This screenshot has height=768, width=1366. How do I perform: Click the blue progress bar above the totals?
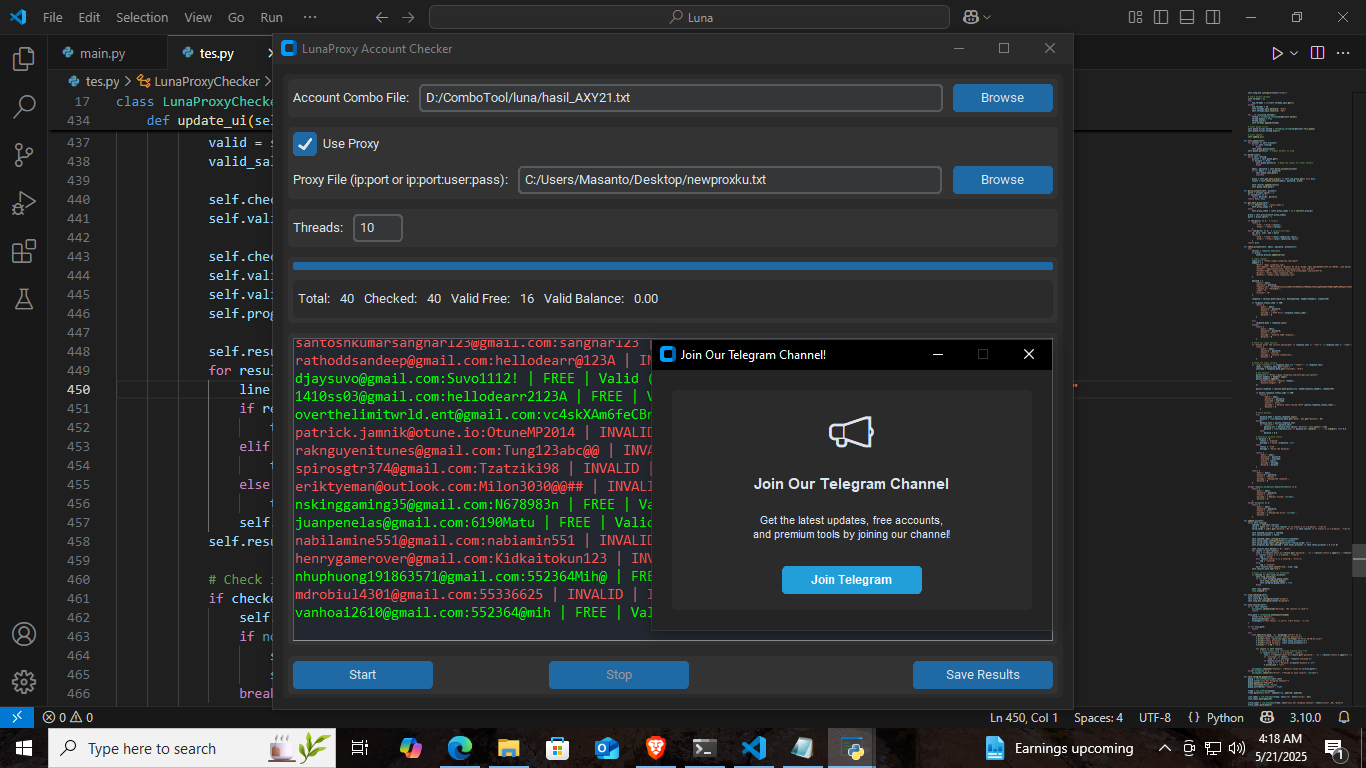tap(672, 266)
